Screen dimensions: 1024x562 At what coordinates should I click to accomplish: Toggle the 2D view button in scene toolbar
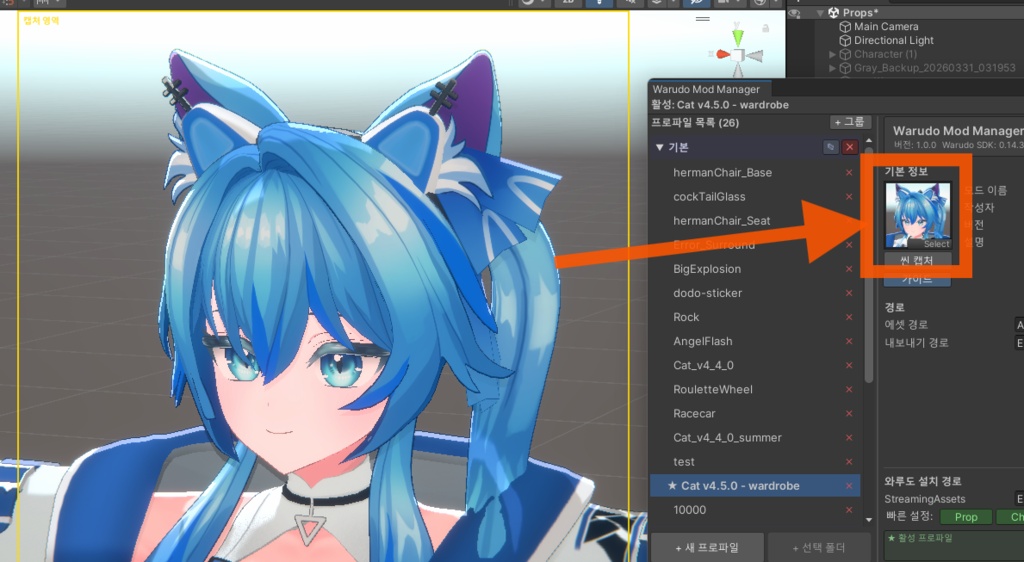[x=567, y=2]
